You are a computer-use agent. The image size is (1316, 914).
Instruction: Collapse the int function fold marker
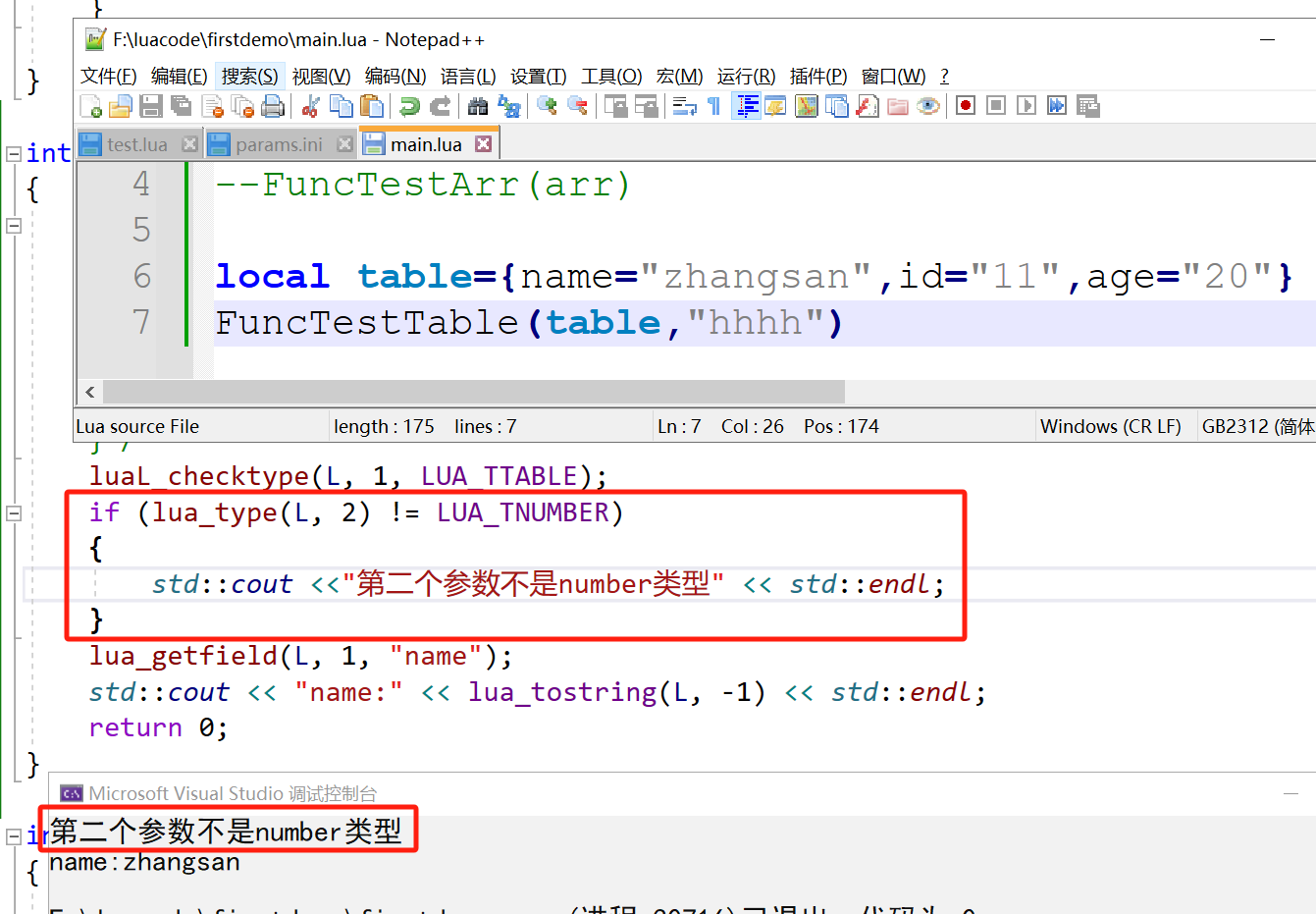point(14,154)
